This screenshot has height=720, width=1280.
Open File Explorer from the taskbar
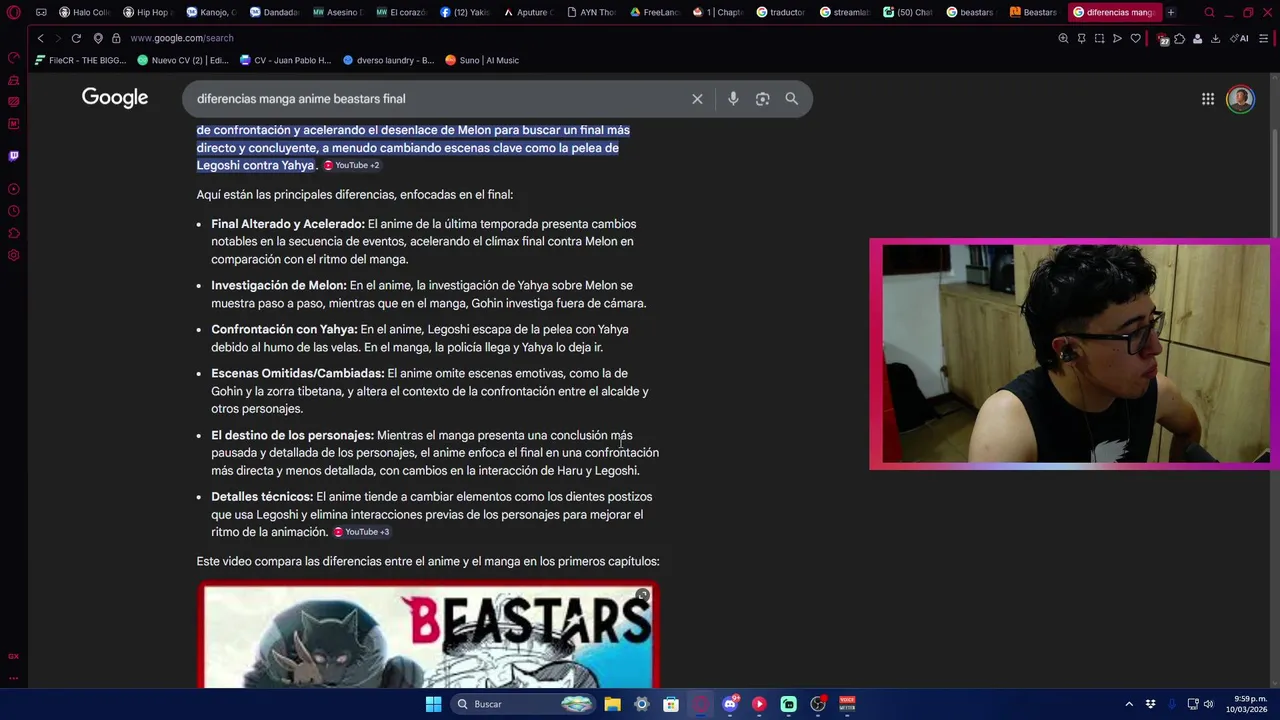click(x=612, y=704)
